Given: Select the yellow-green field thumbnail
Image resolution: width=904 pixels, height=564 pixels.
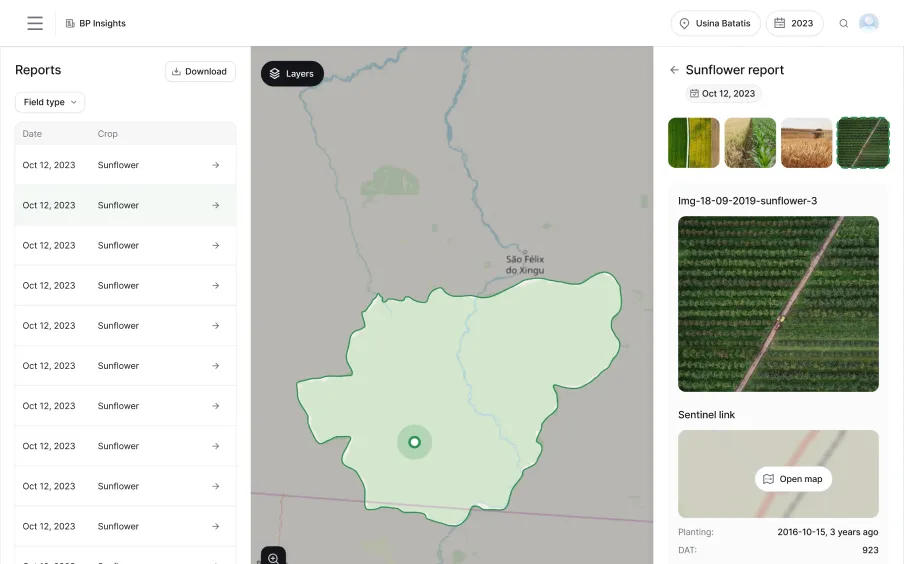Looking at the screenshot, I should coord(694,143).
